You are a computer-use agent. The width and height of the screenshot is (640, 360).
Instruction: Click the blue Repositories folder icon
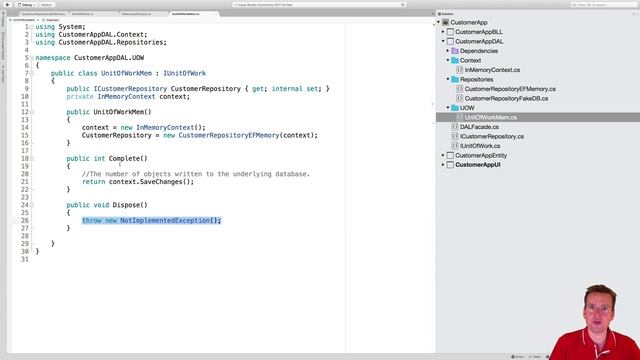coord(455,79)
